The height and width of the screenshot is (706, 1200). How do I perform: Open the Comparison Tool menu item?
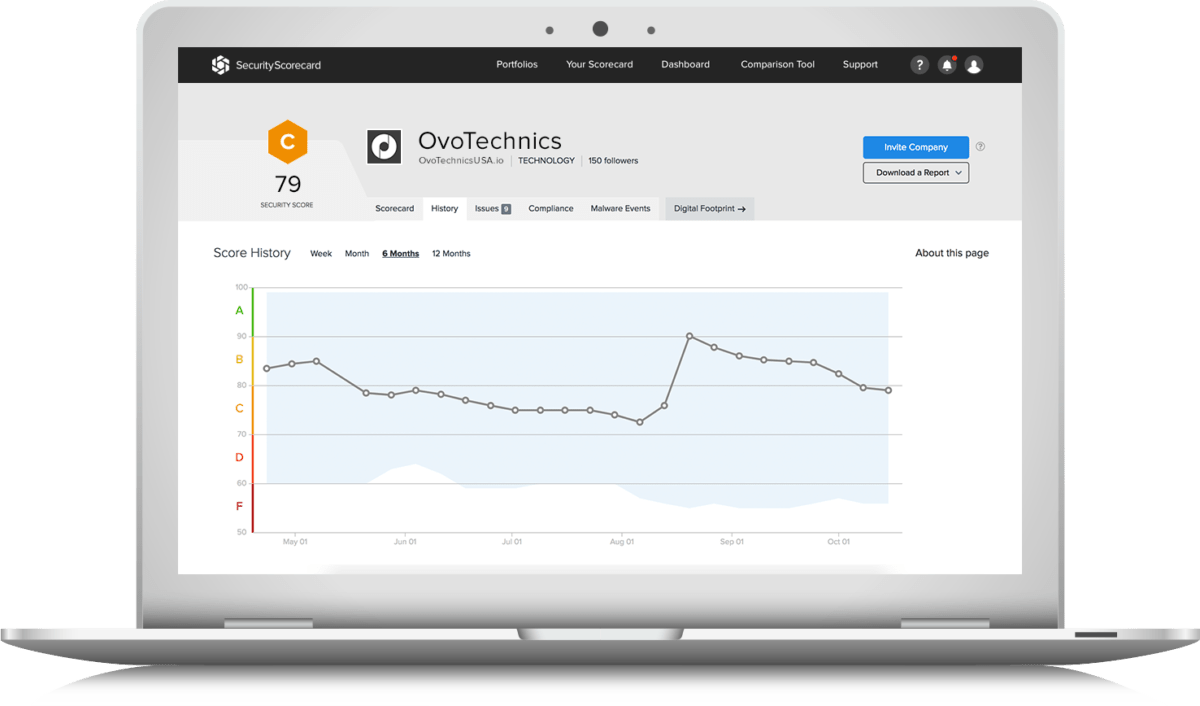coord(777,65)
